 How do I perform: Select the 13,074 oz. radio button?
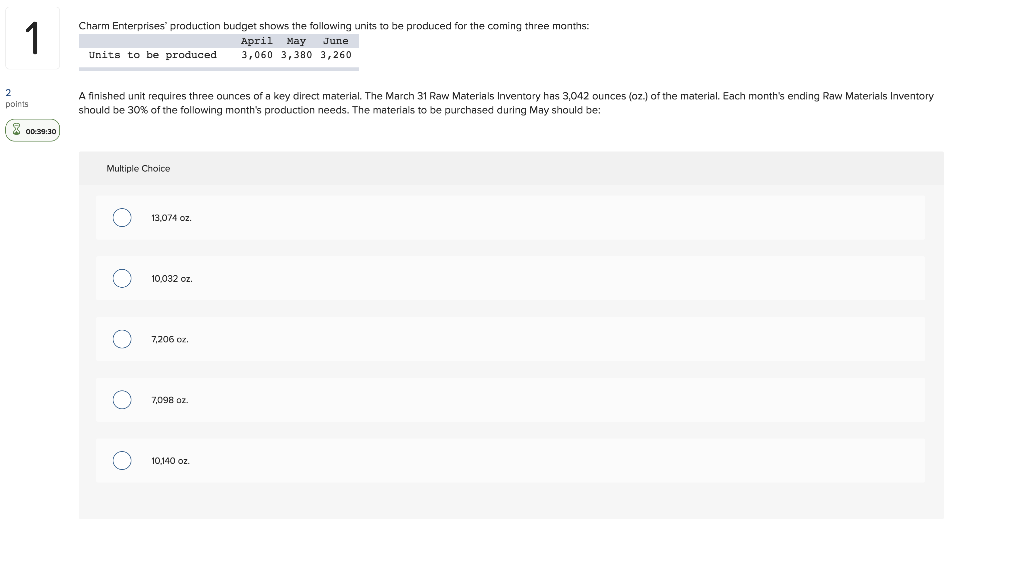[121, 217]
